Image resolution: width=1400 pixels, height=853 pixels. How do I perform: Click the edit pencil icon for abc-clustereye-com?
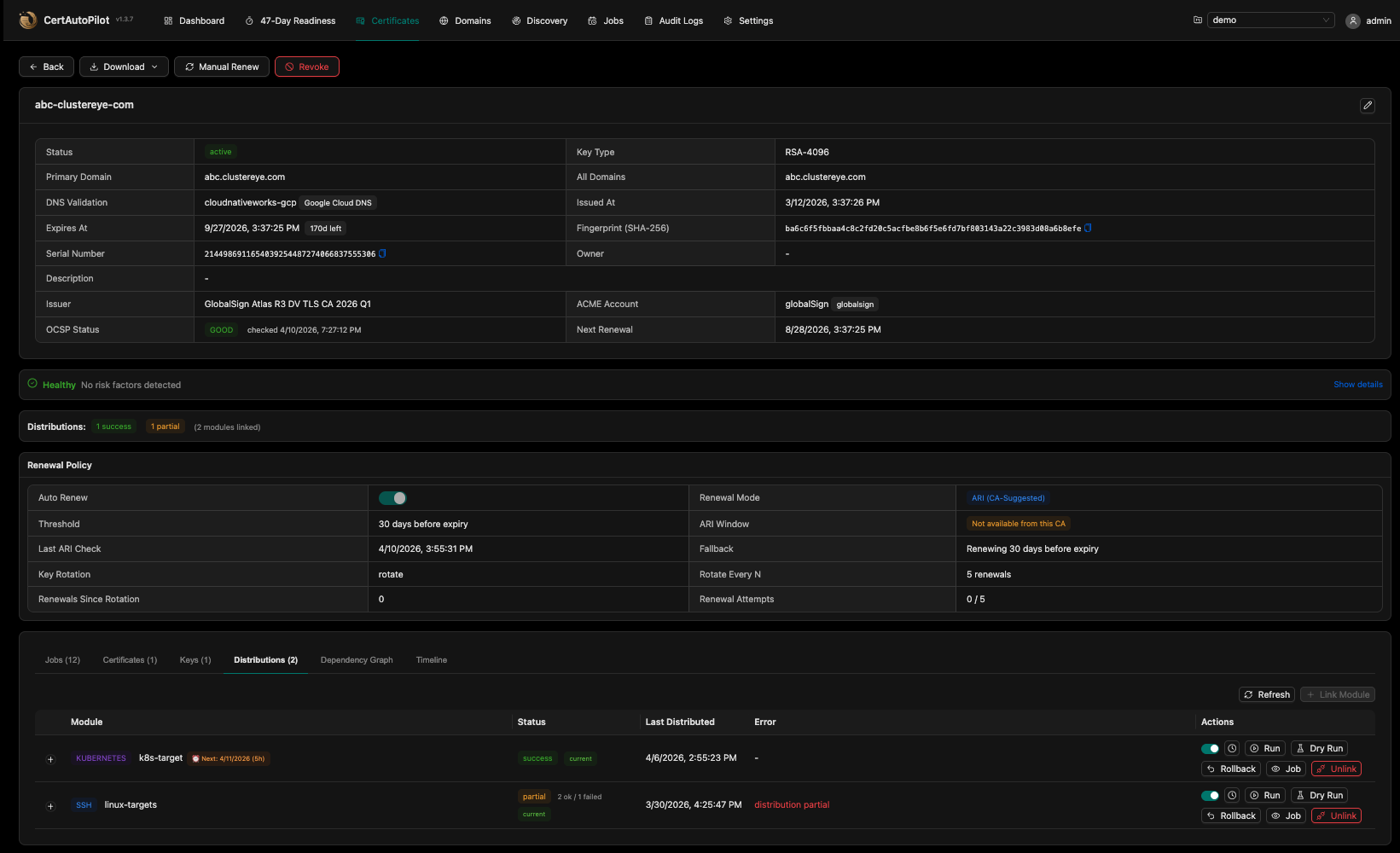click(1368, 105)
